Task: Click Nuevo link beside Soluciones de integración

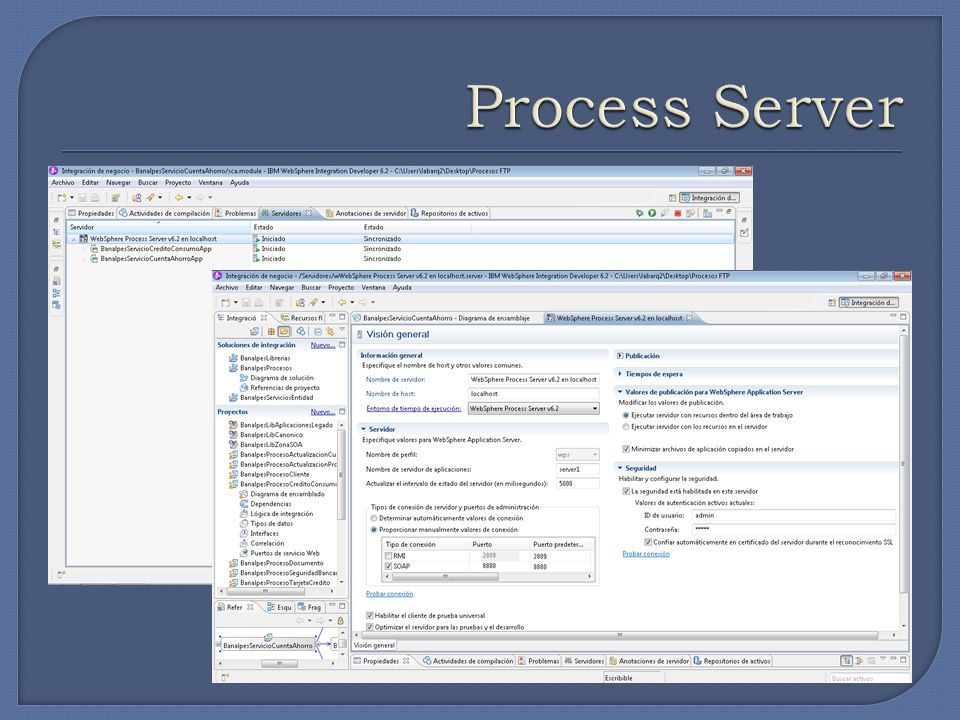Action: point(323,345)
